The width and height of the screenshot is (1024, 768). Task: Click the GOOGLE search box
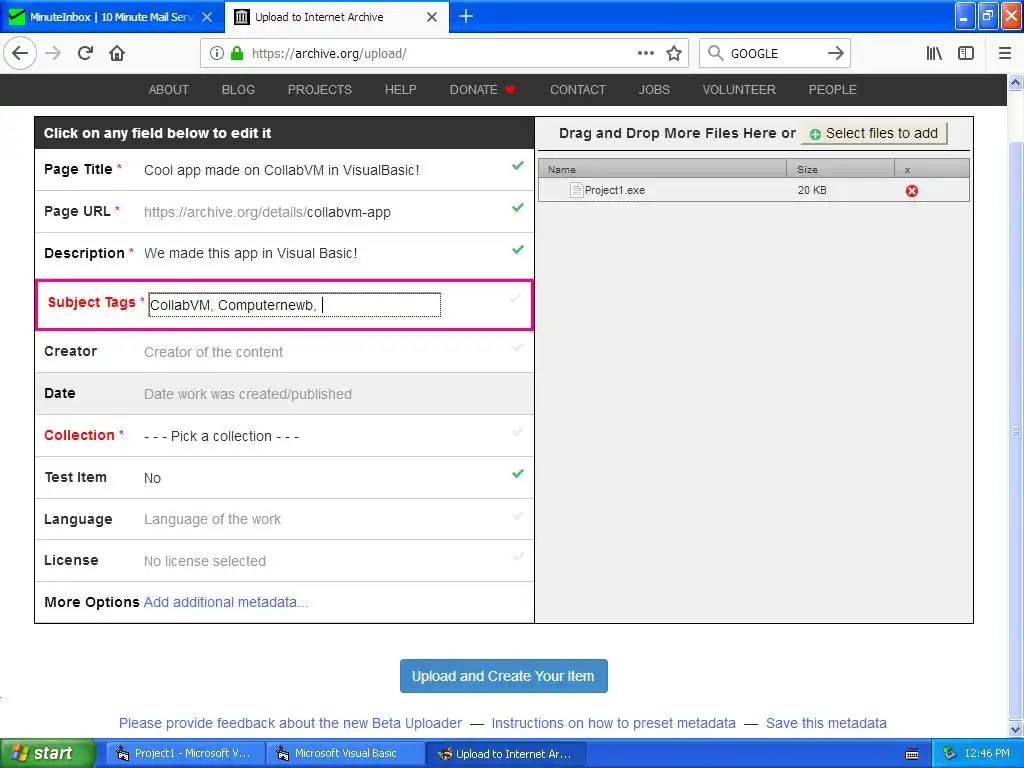tap(774, 54)
